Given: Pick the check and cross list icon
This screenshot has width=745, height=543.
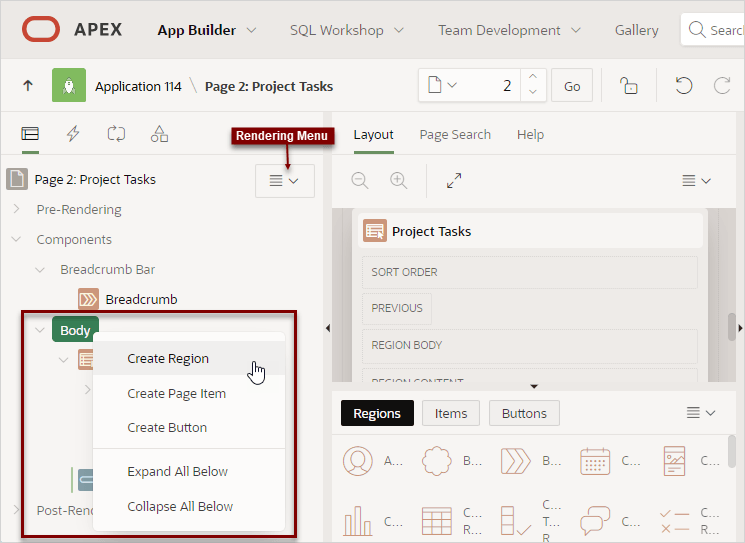Looking at the screenshot, I should tap(674, 521).
